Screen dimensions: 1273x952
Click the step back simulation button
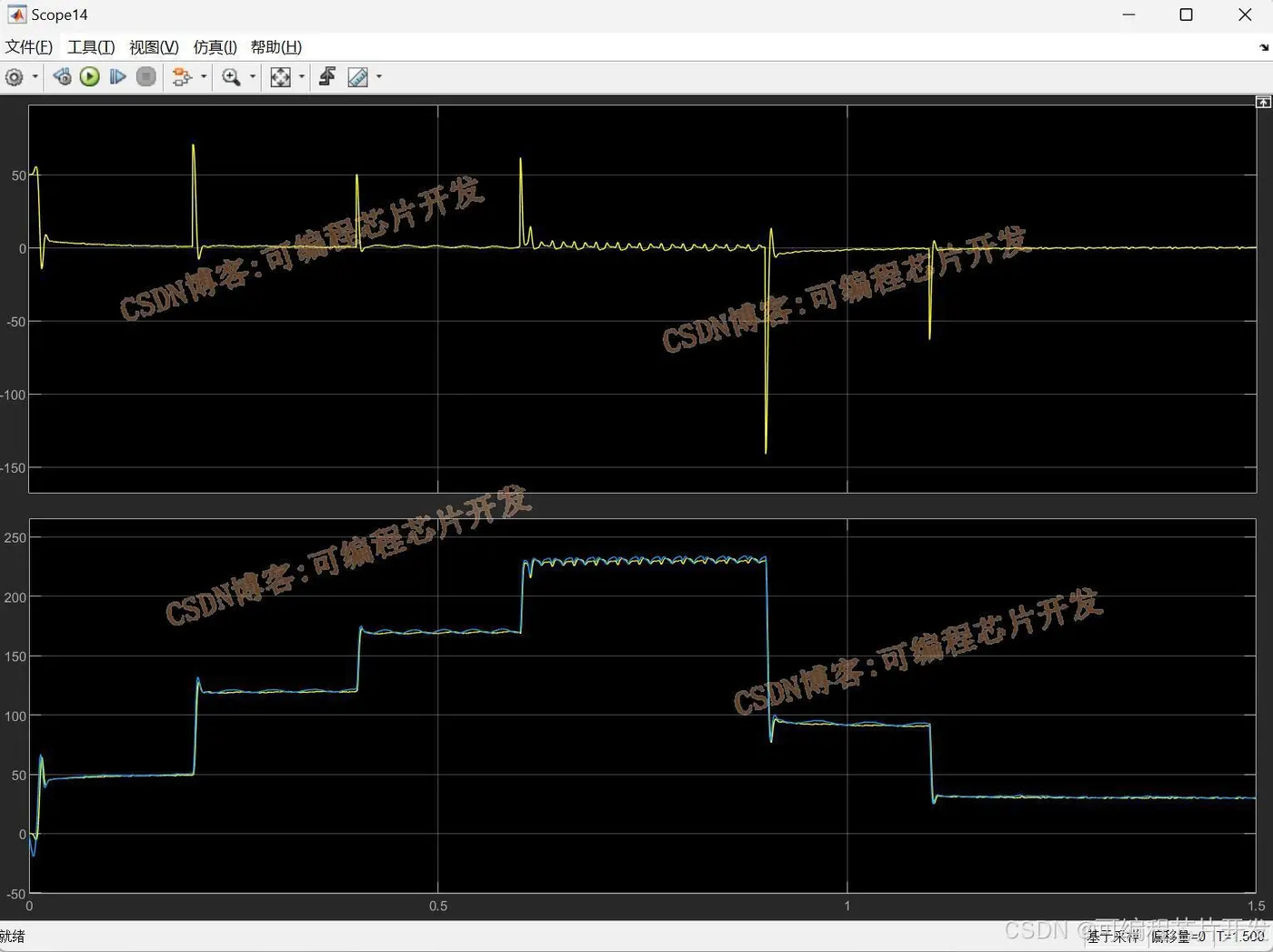pos(62,77)
